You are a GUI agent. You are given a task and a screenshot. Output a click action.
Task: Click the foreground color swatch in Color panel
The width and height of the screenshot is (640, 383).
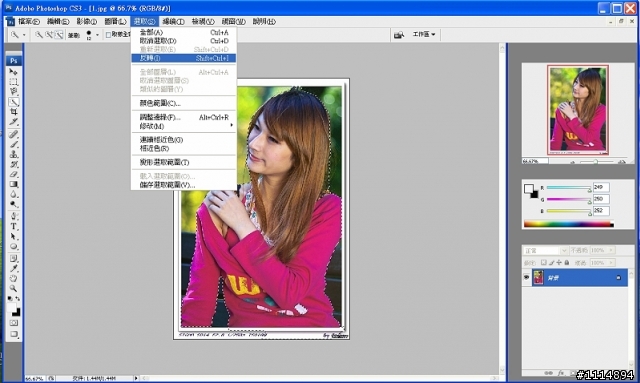coord(529,188)
